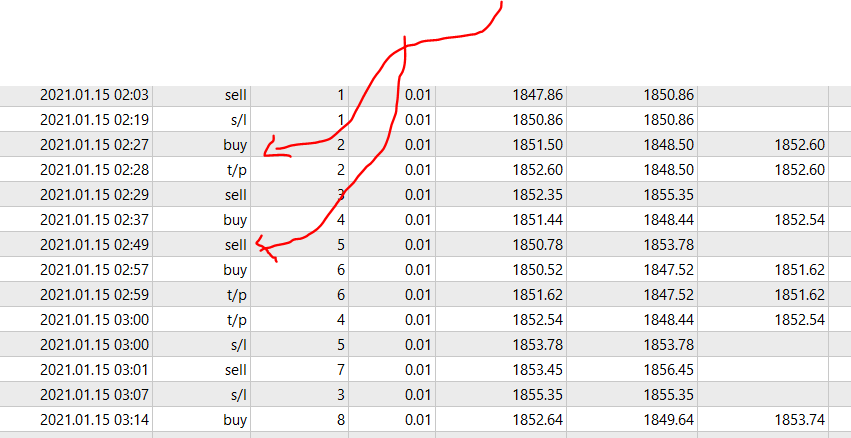851x438 pixels.
Task: Select take-profit value 1851.62 at 02:59
Action: (800, 295)
